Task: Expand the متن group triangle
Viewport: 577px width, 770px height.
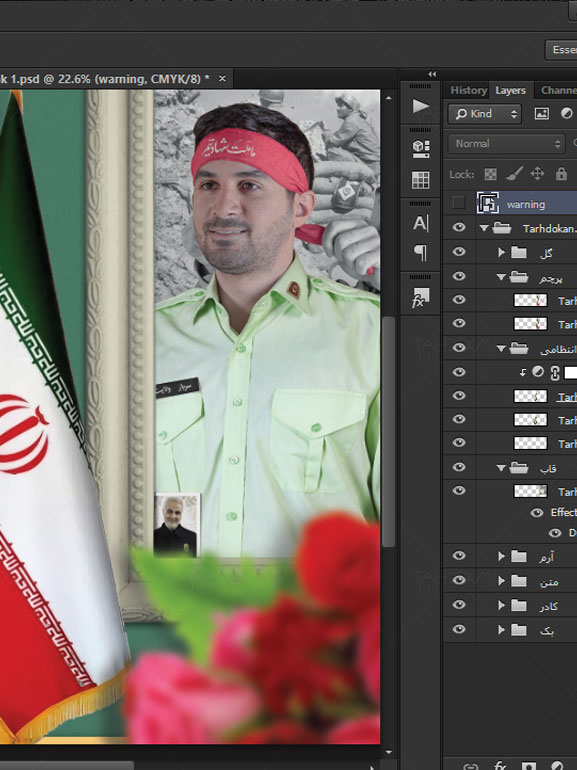Action: pyautogui.click(x=501, y=580)
